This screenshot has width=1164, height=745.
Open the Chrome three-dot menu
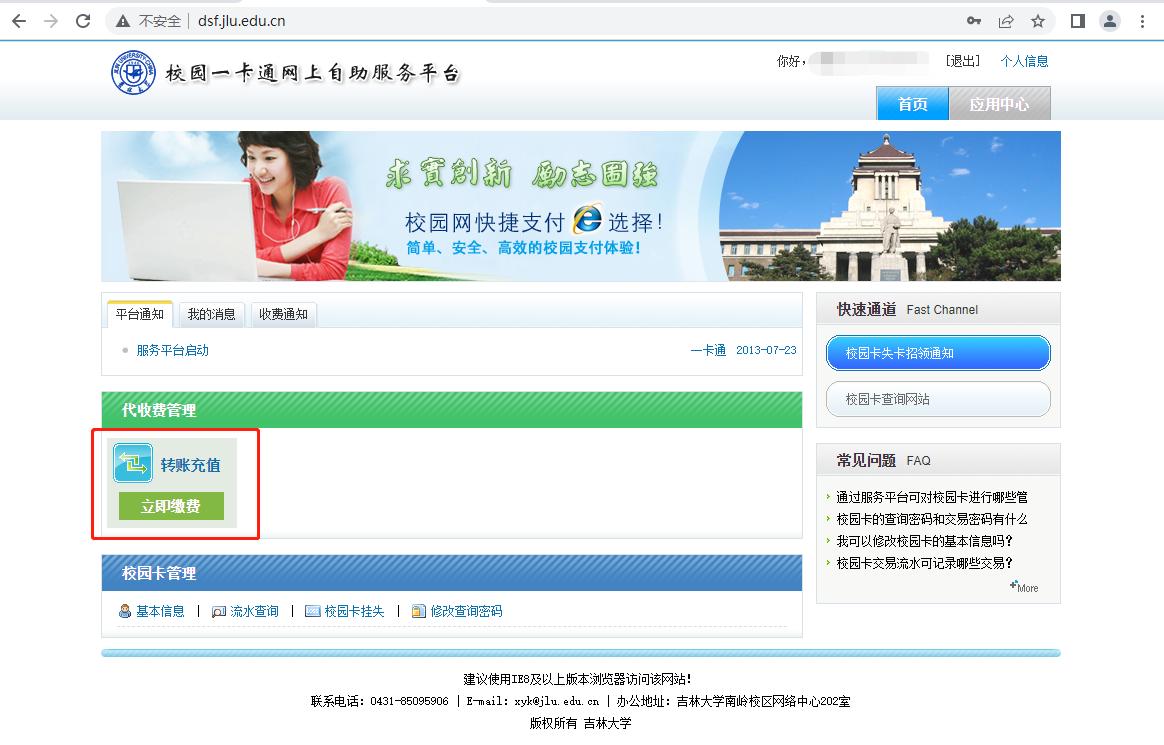(x=1143, y=21)
